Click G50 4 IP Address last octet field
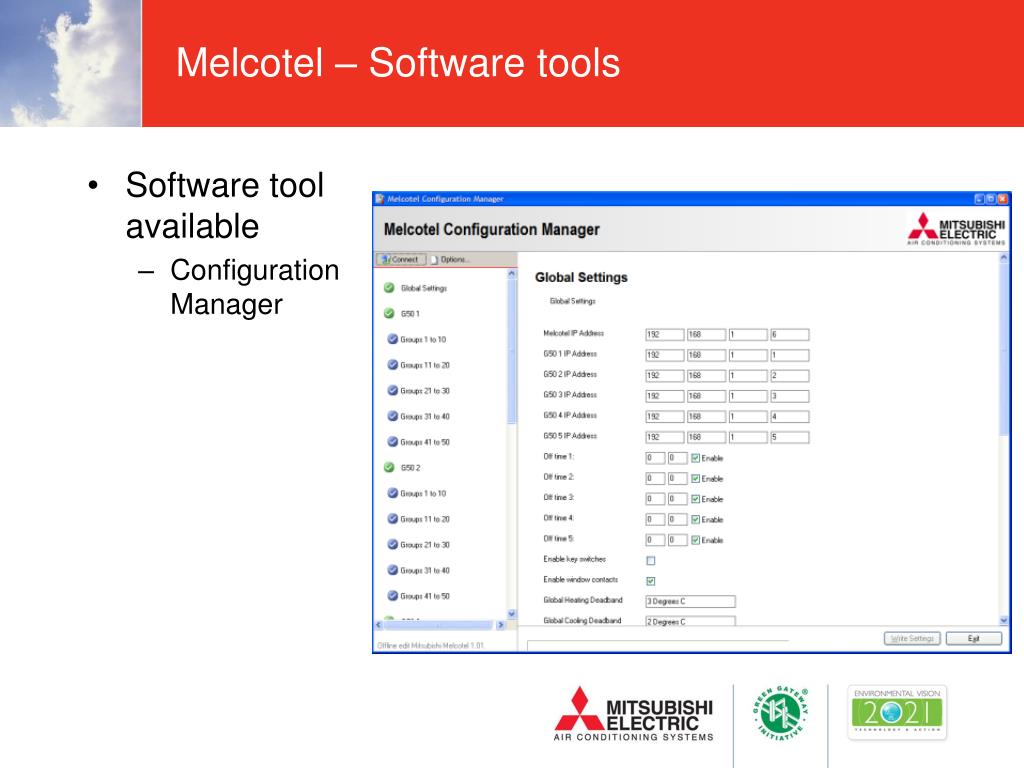This screenshot has height=768, width=1024. click(790, 417)
